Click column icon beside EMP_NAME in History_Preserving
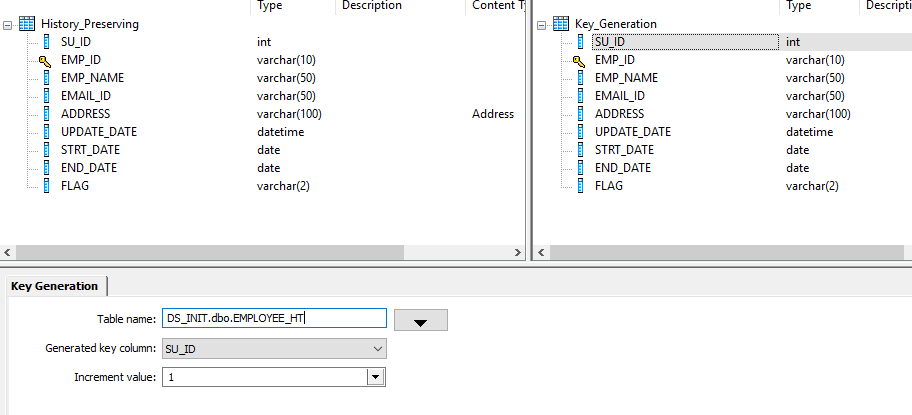This screenshot has height=415, width=912. pos(47,78)
